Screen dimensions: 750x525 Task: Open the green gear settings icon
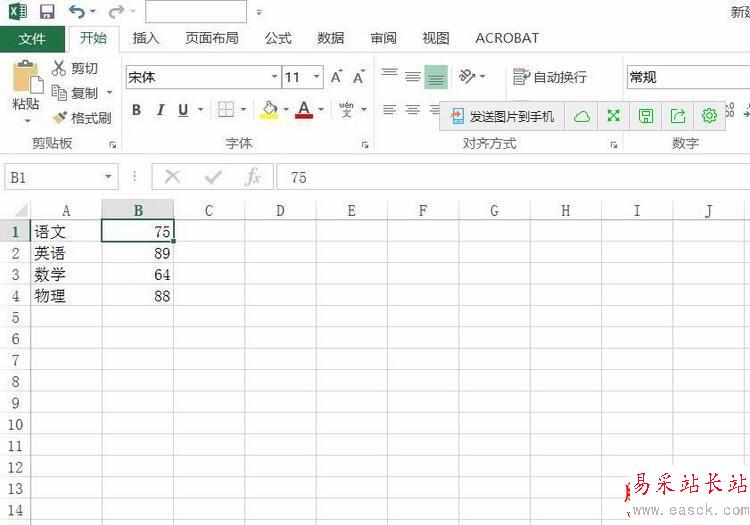[709, 116]
